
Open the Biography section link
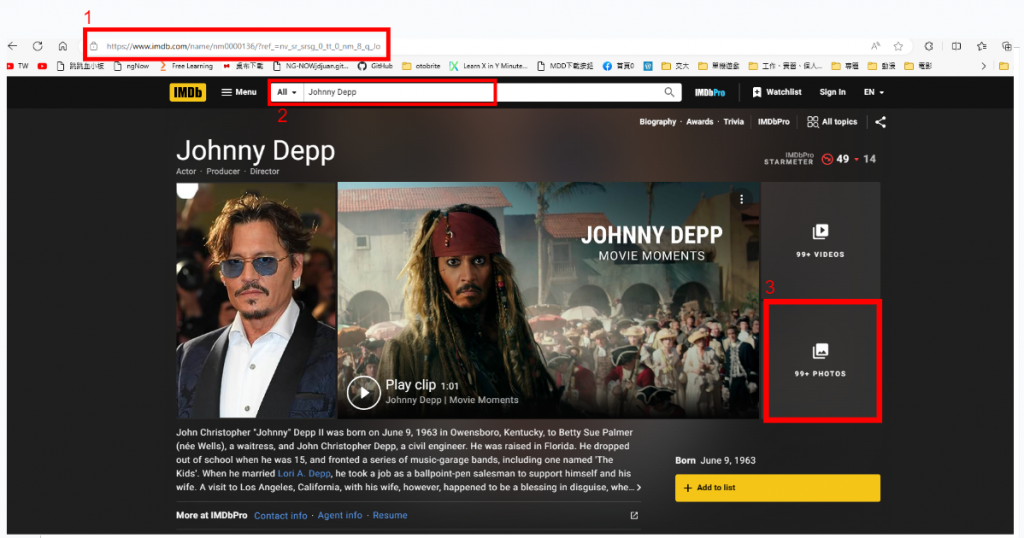click(658, 122)
